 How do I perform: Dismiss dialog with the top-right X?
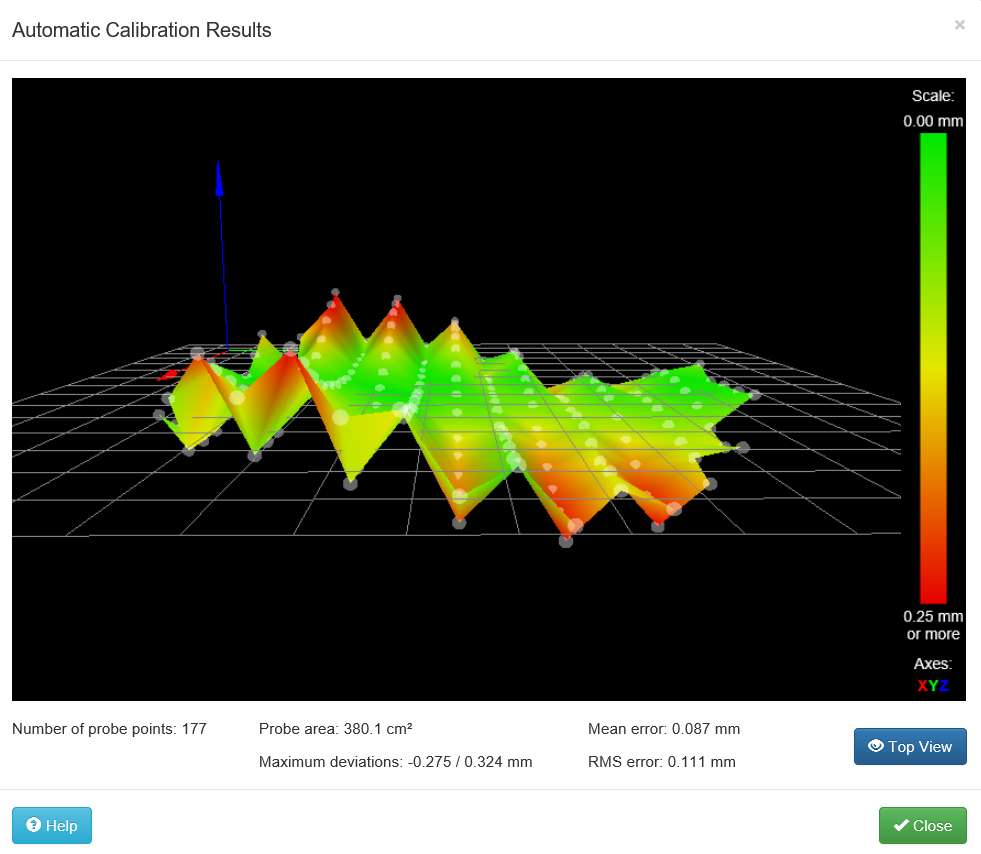point(959,25)
